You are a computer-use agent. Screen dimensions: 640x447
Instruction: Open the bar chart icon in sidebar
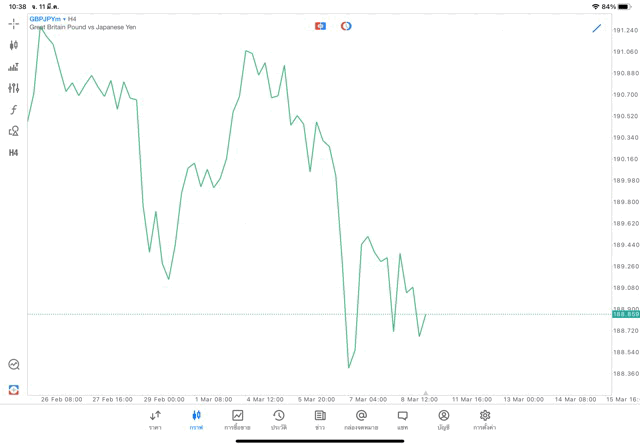pyautogui.click(x=13, y=67)
